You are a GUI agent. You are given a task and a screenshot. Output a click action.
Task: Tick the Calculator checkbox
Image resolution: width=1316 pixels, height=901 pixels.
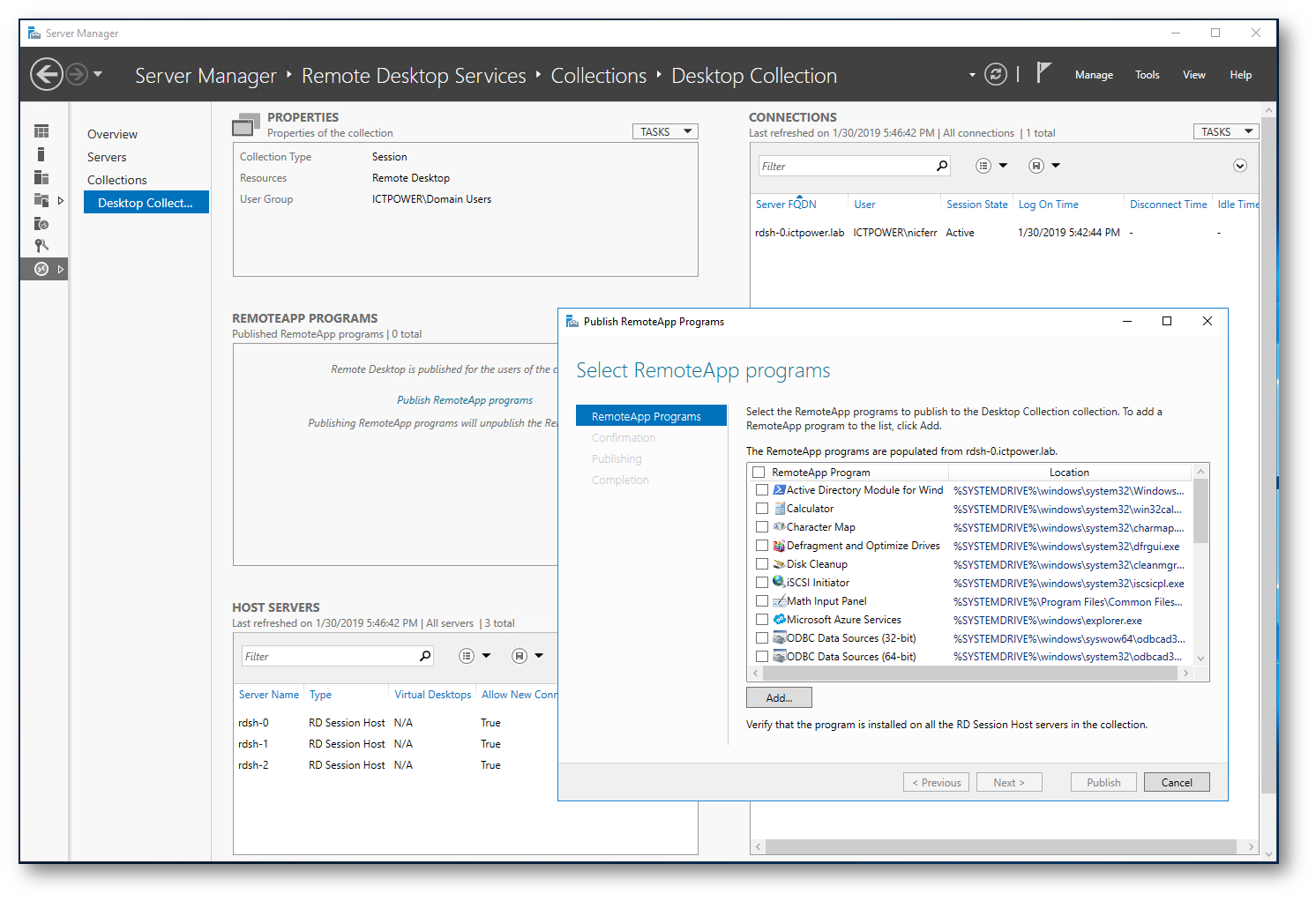[x=762, y=509]
